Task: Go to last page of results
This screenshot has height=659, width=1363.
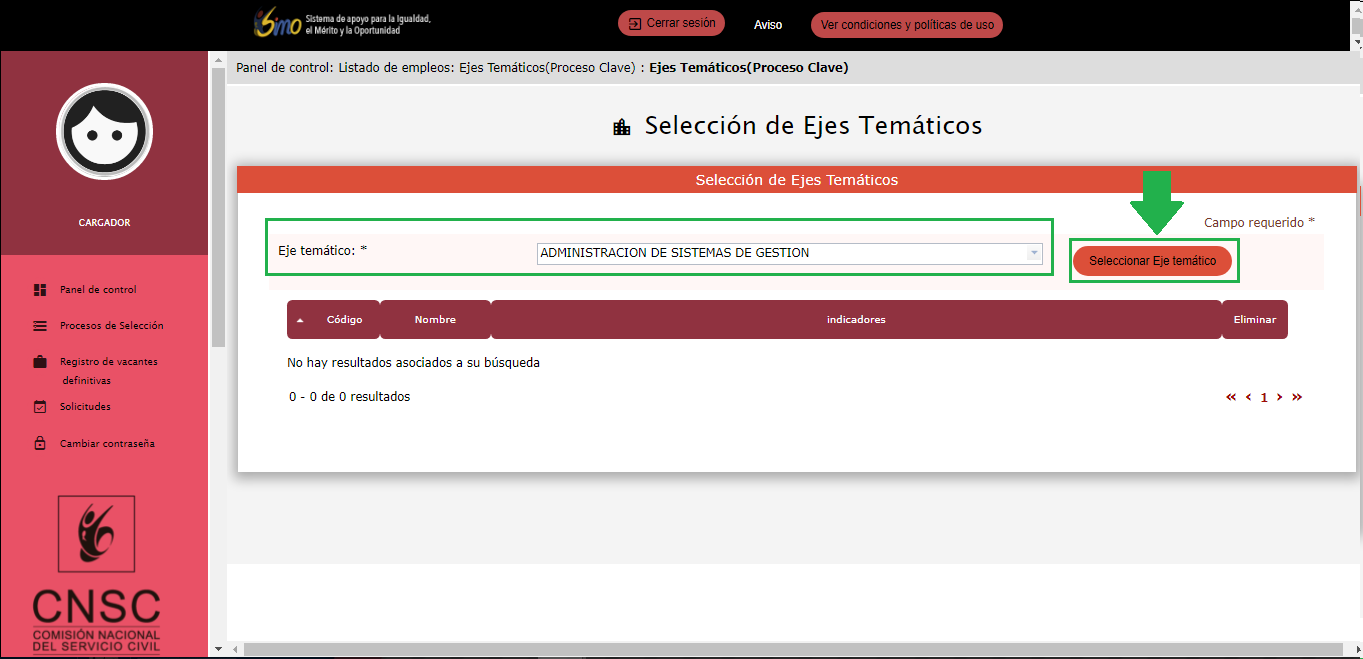Action: [x=1297, y=397]
